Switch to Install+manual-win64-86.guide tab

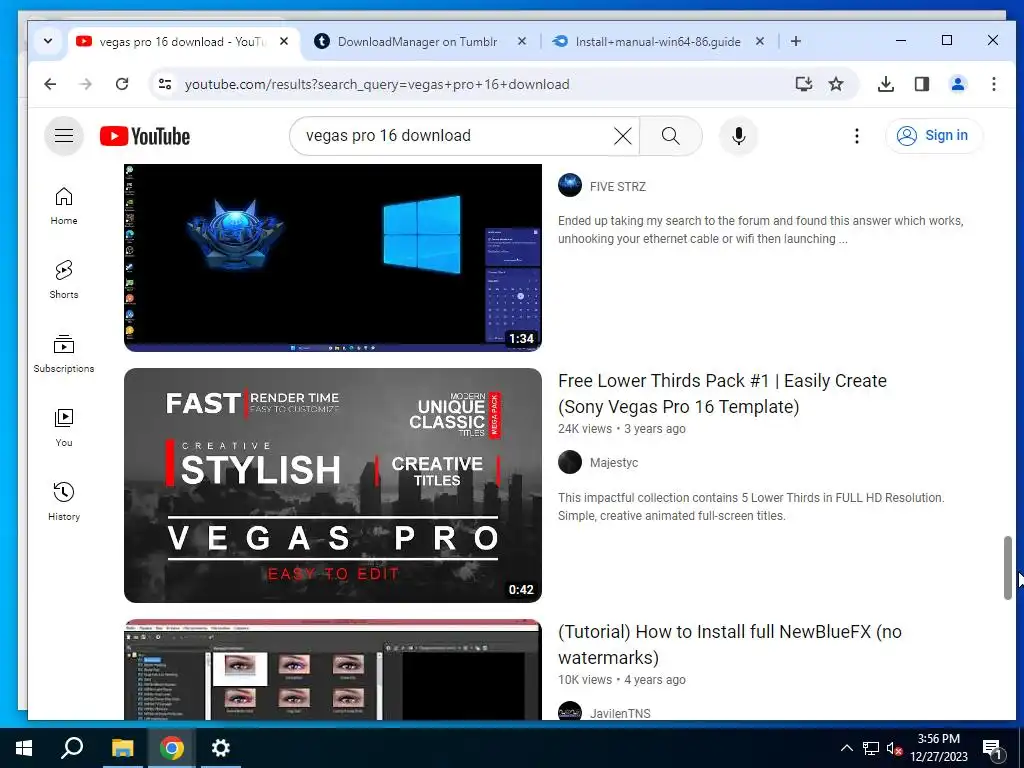point(658,42)
